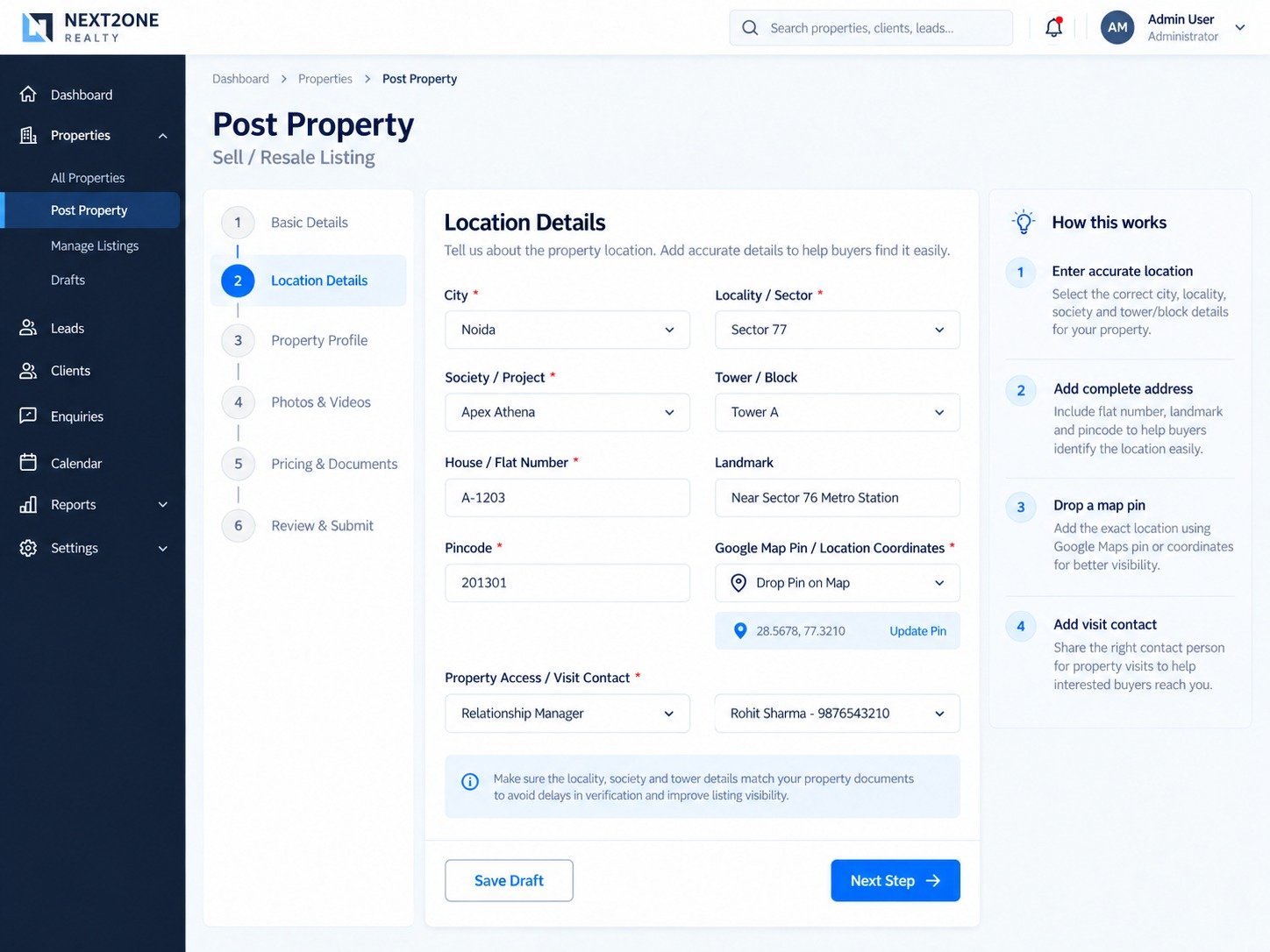This screenshot has width=1270, height=952.
Task: Click the Update Pin link
Action: (x=917, y=631)
